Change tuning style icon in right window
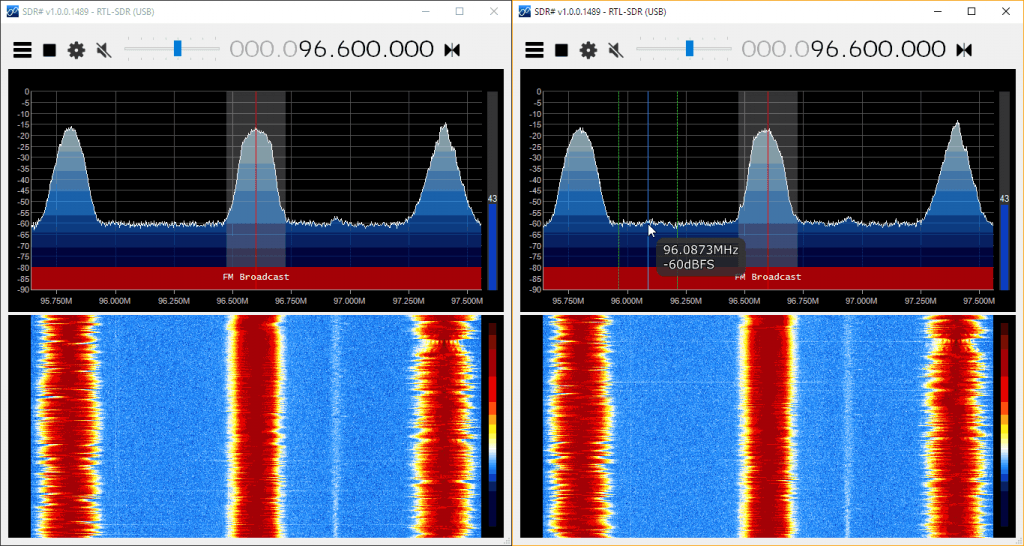Image resolution: width=1024 pixels, height=546 pixels. click(x=964, y=50)
